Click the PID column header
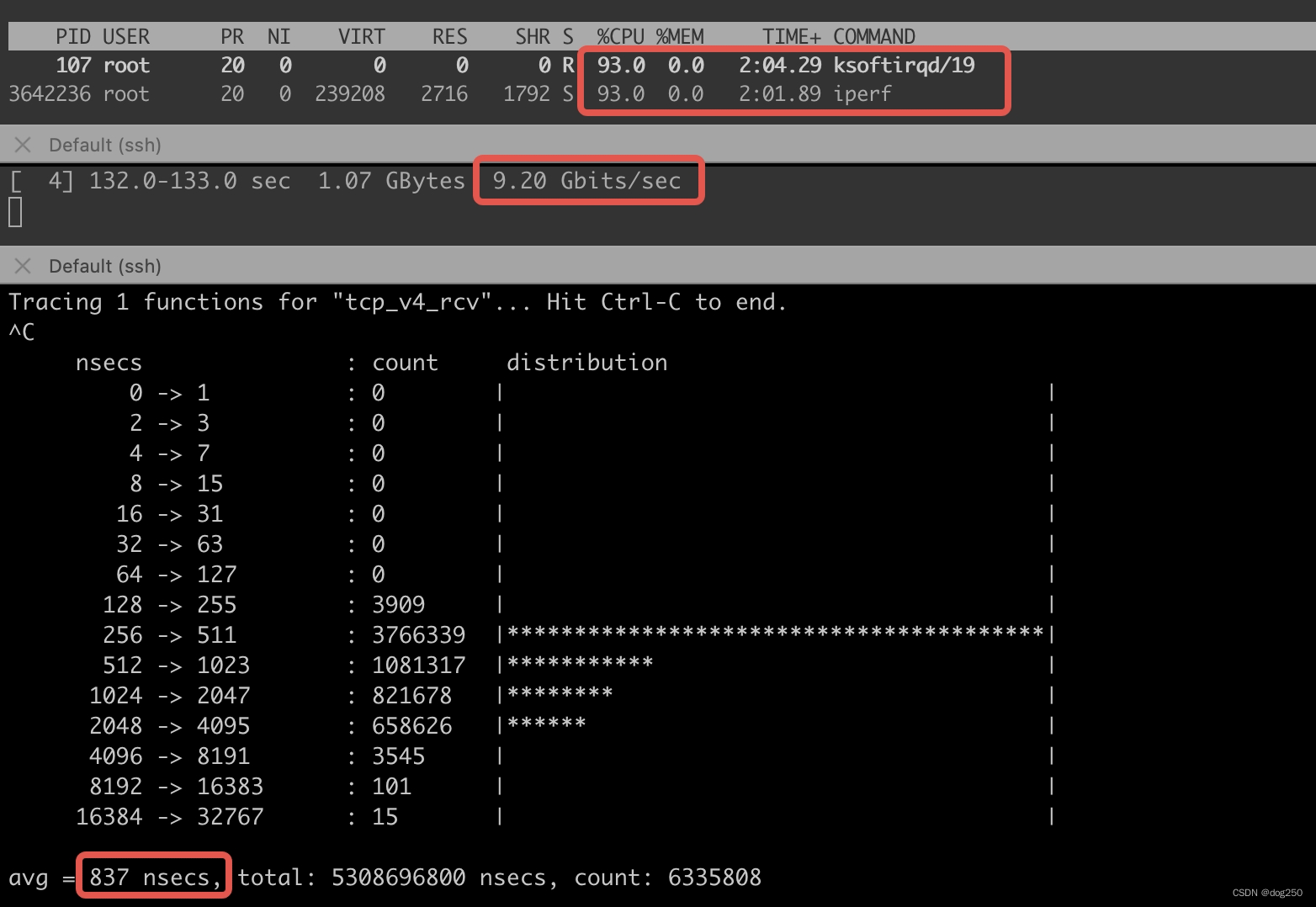The image size is (1316, 907). click(73, 37)
